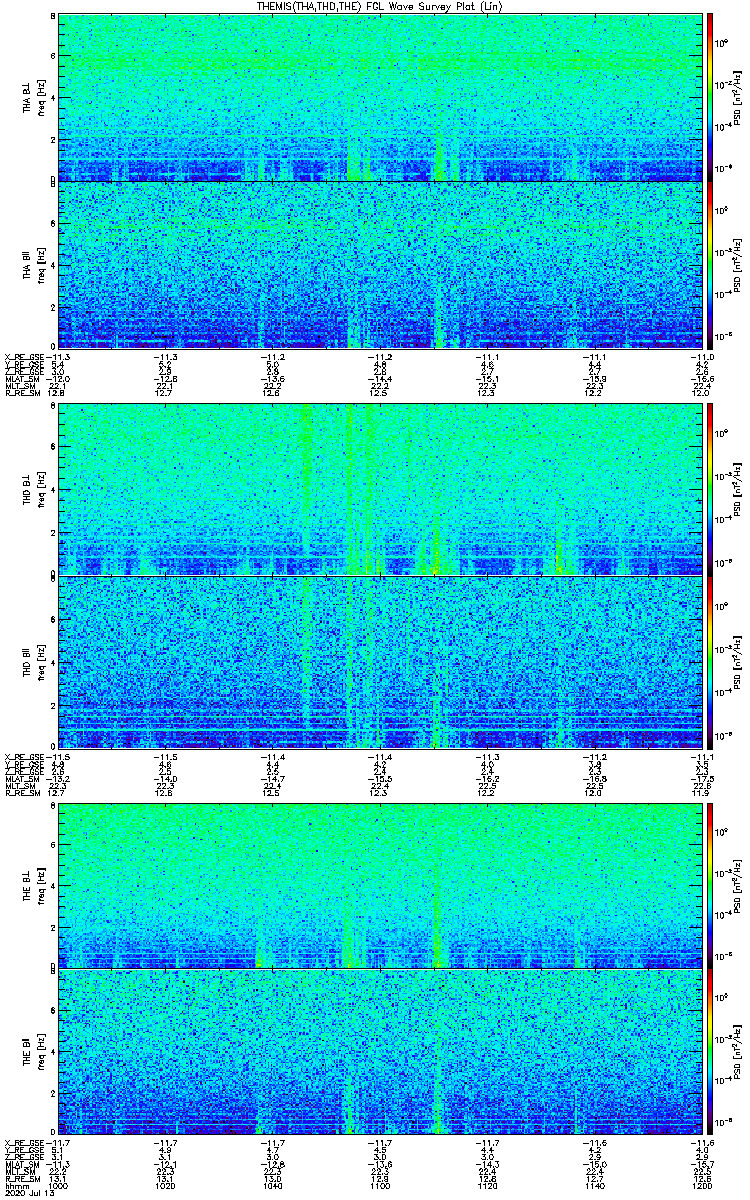750x1200 pixels.
Task: Click the PSD color bar of THA B-parallel panel
Action: 711,264
